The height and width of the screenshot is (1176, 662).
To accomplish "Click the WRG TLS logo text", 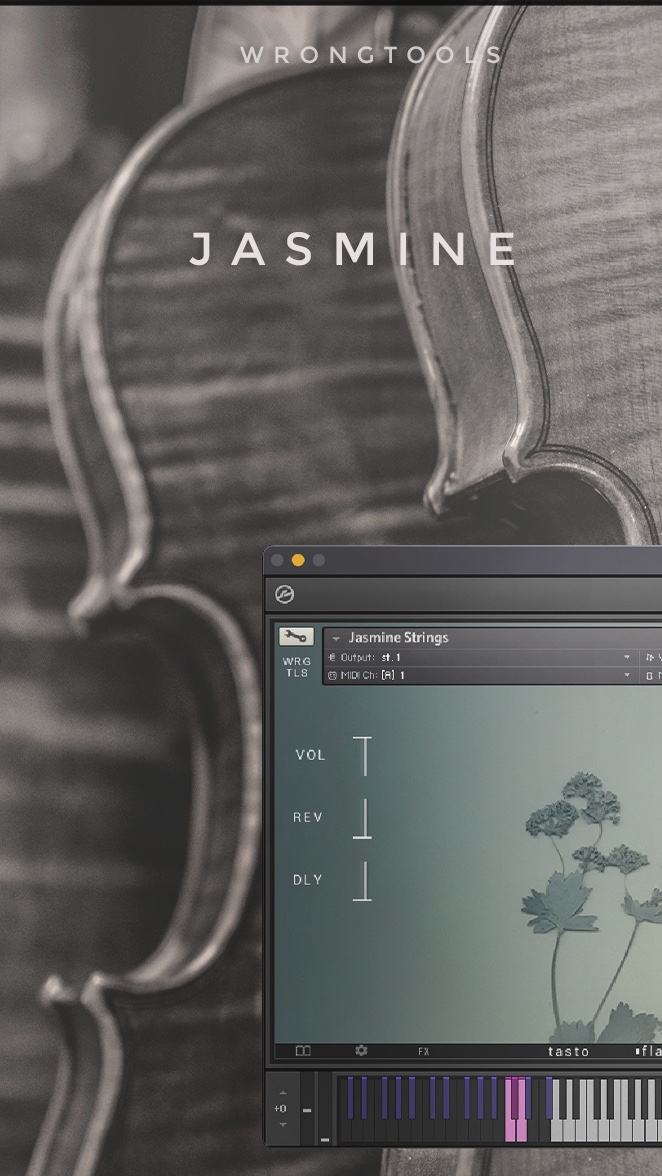I will tap(297, 667).
